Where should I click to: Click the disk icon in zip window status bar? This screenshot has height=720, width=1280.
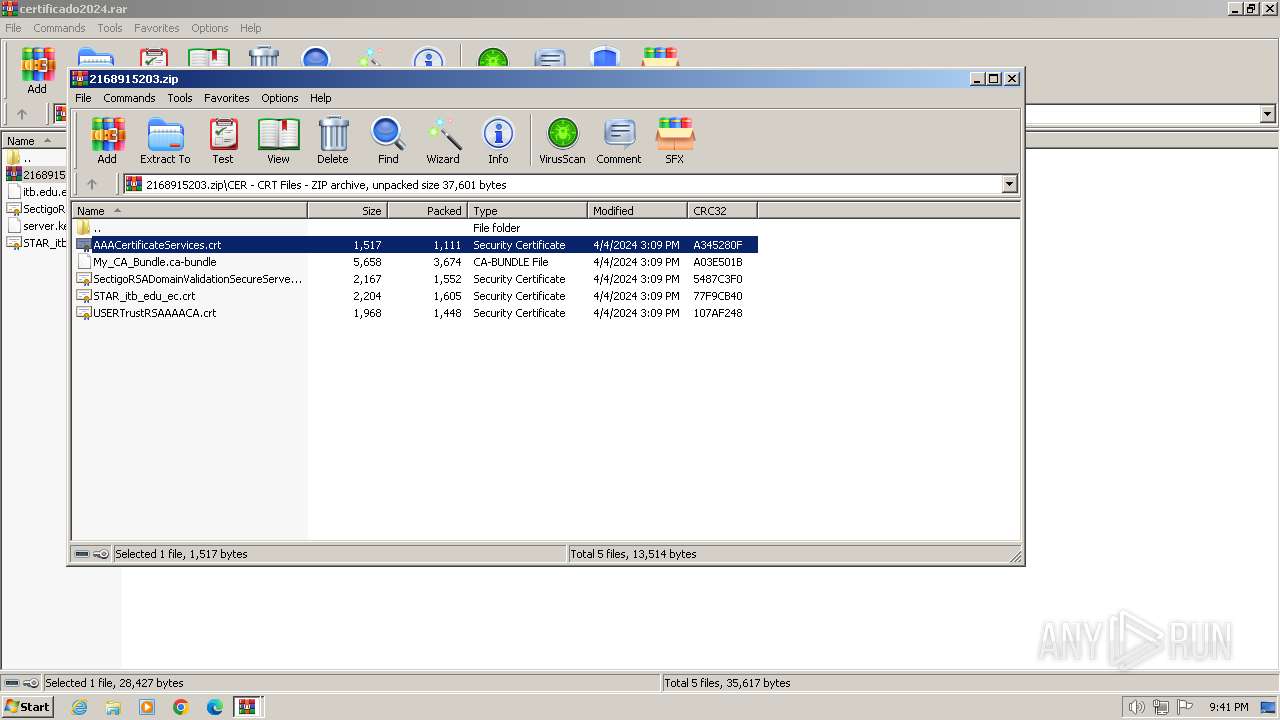(82, 554)
